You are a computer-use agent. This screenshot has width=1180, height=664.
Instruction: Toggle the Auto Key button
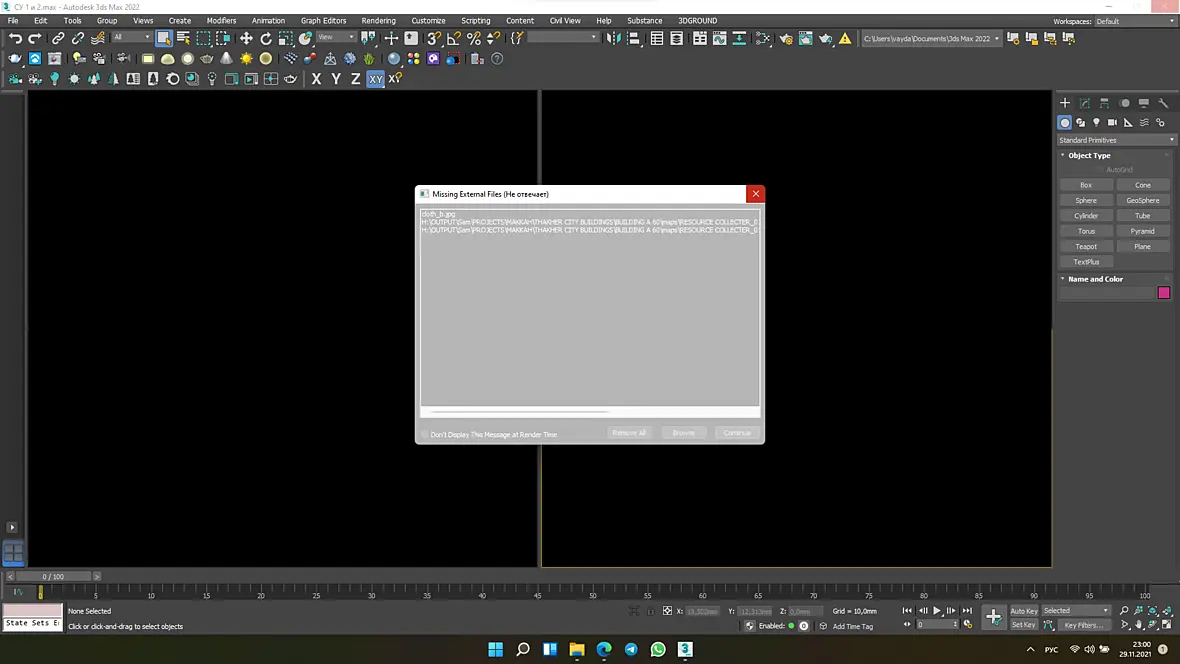1023,611
